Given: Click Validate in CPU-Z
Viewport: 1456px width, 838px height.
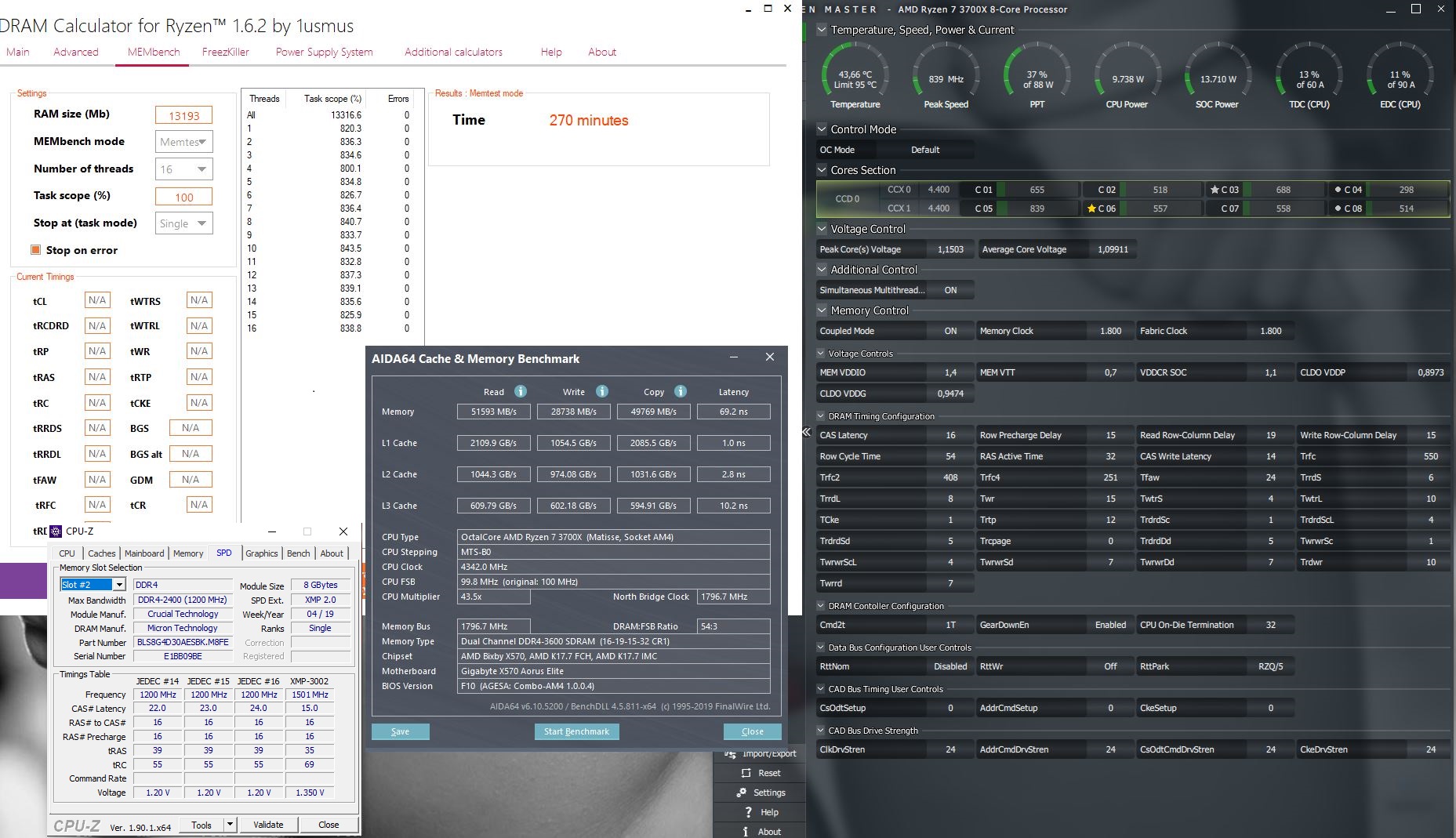Looking at the screenshot, I should pyautogui.click(x=269, y=825).
